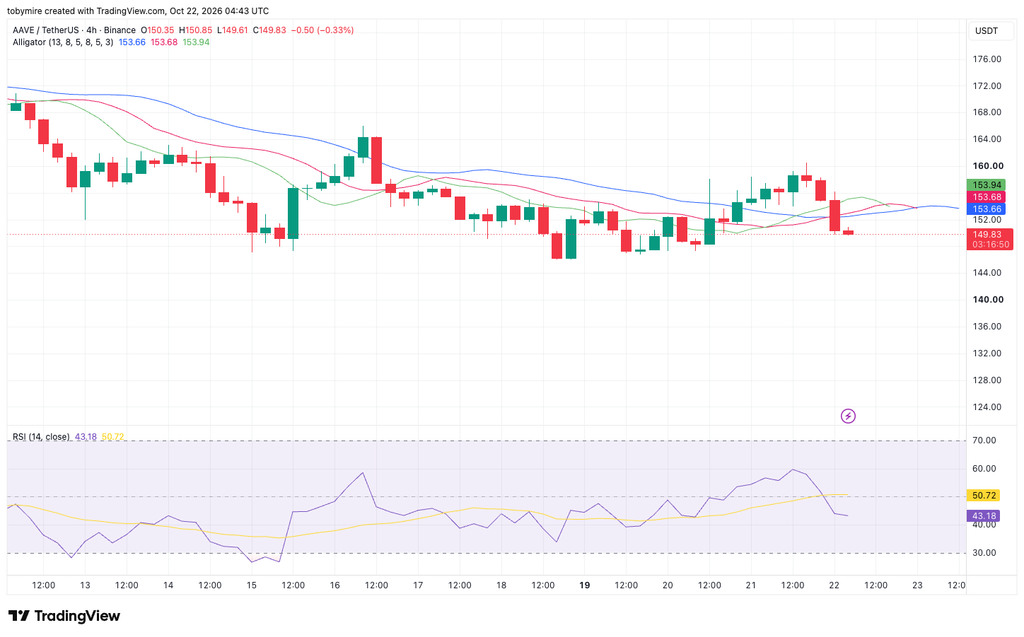Click the blue Alligator value 153.66 in legend

click(132, 42)
